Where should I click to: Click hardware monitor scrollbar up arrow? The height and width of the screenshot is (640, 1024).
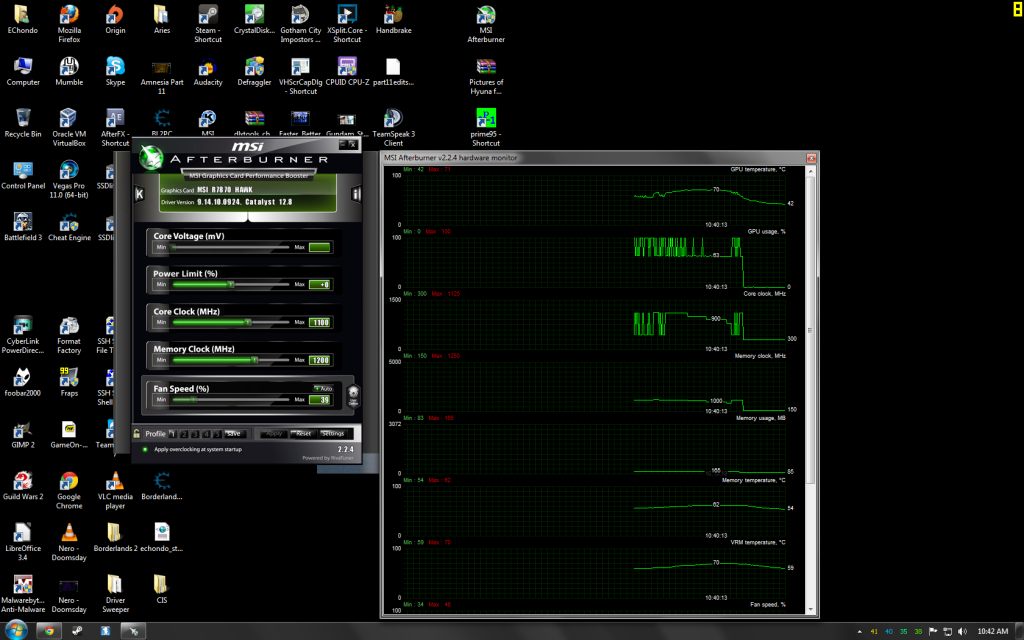point(811,172)
